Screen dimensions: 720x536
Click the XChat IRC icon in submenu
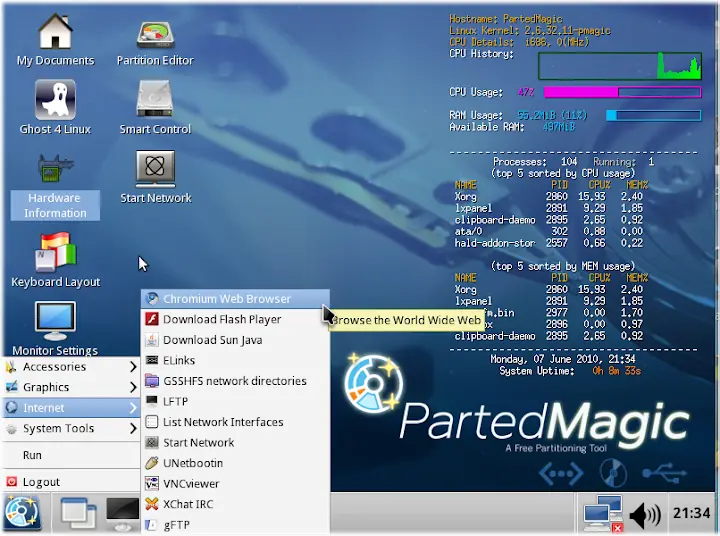(x=152, y=504)
